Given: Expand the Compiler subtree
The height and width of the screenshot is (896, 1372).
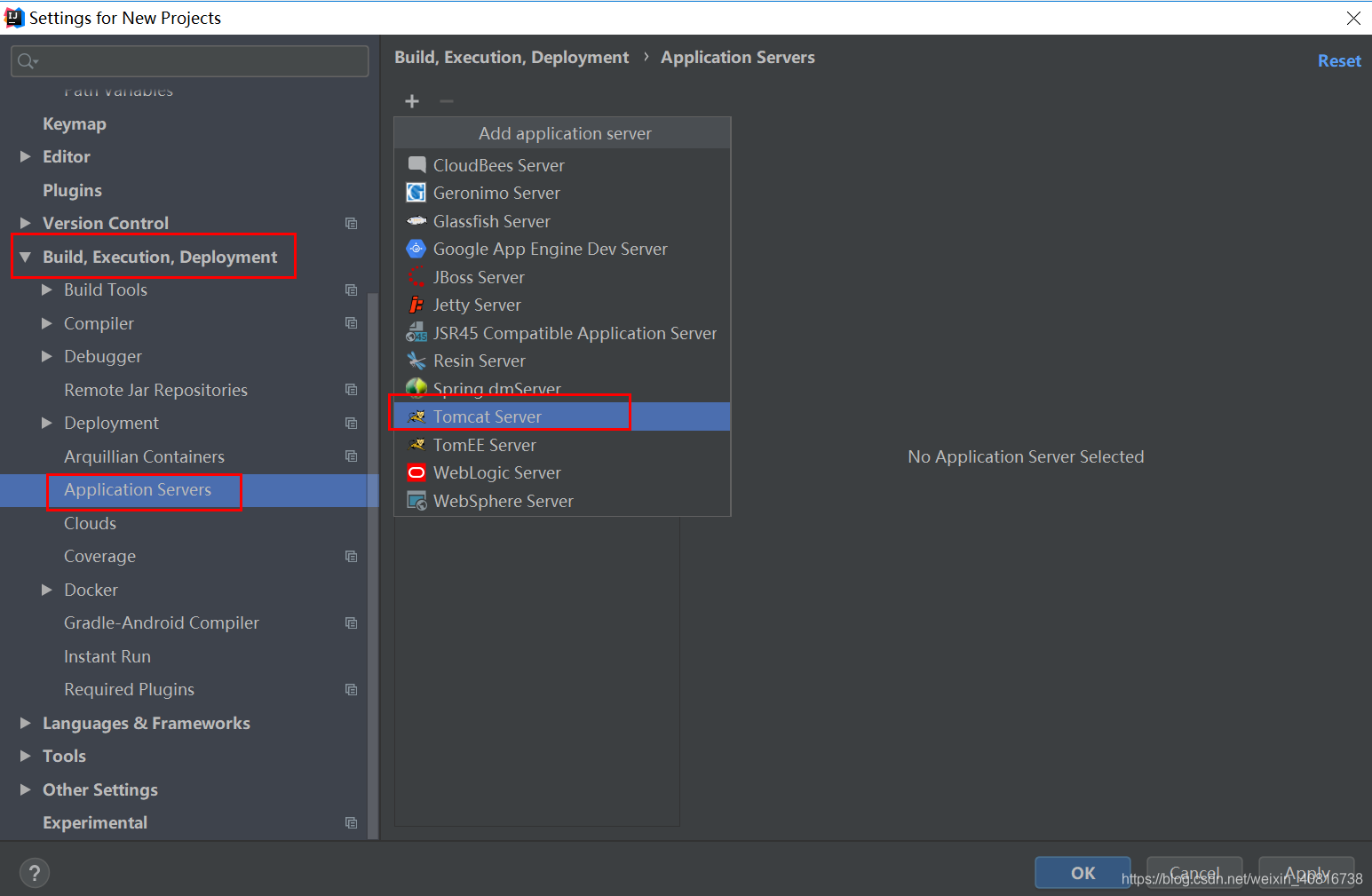Looking at the screenshot, I should tap(46, 323).
